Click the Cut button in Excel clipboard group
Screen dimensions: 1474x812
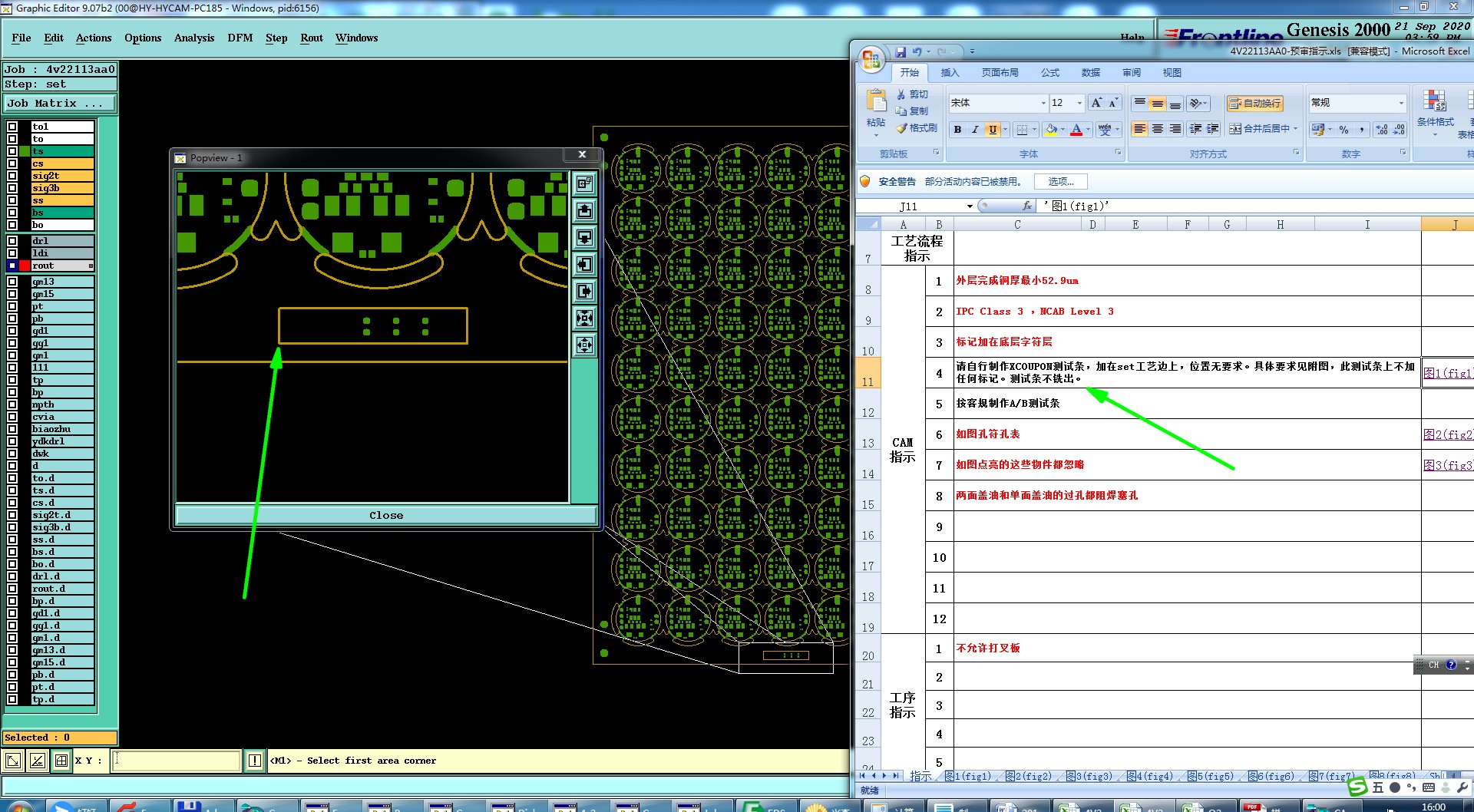(x=912, y=94)
